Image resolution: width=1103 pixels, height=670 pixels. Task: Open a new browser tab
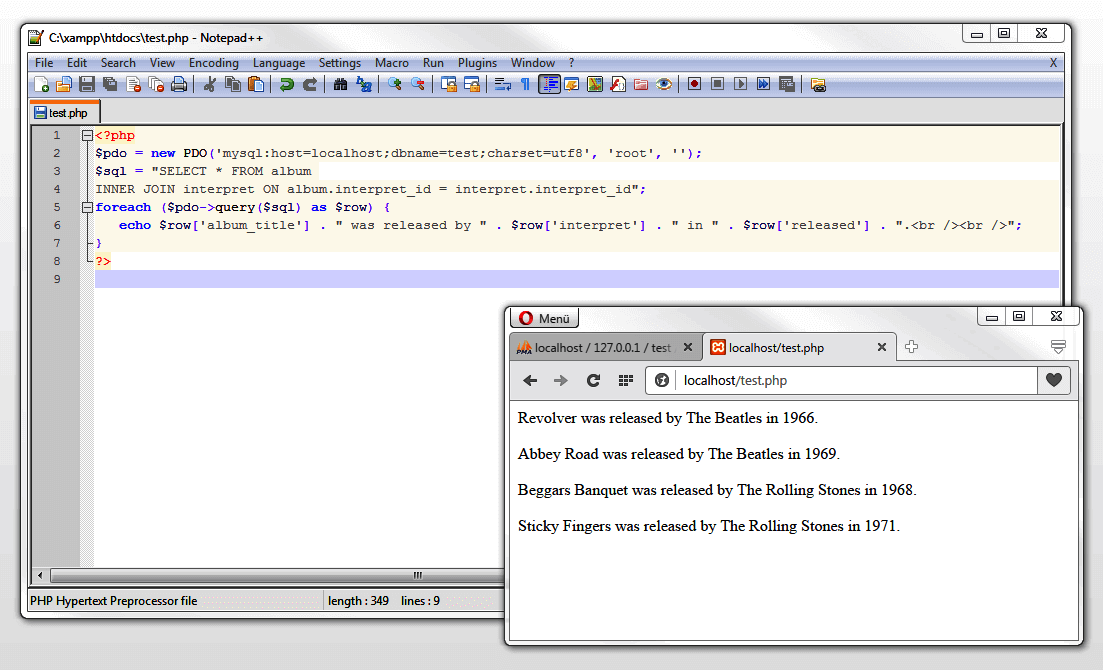(x=911, y=346)
